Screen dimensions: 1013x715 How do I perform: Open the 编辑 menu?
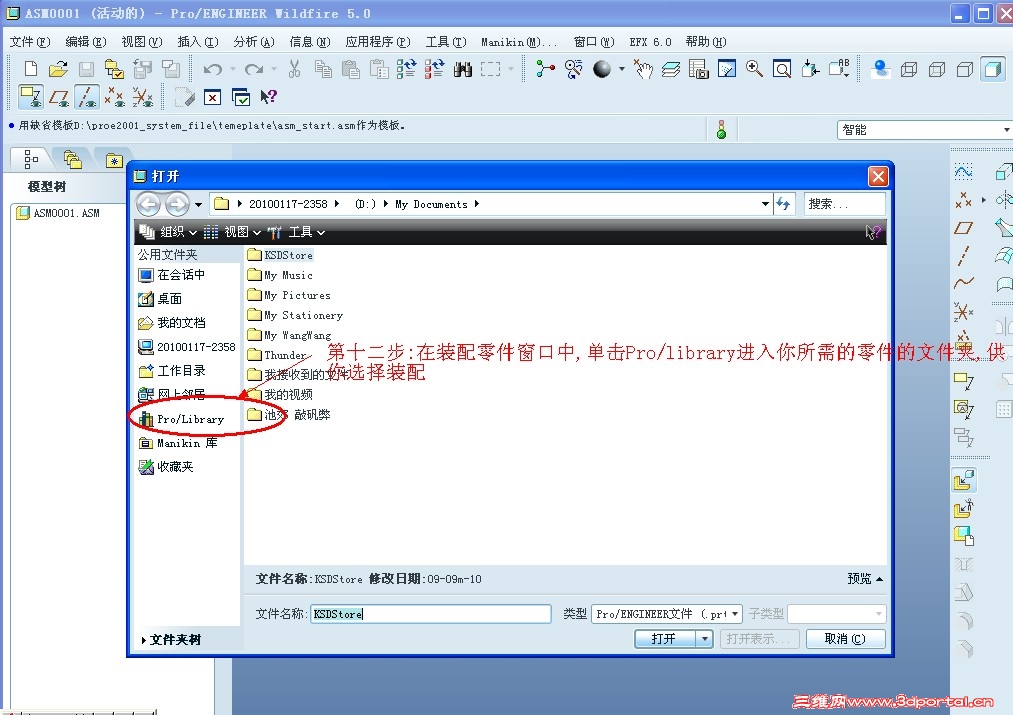pos(86,42)
